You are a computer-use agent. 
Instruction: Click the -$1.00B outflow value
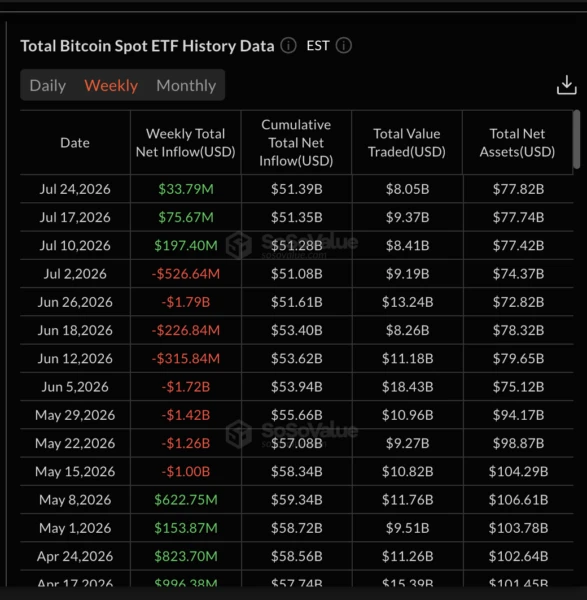pos(186,471)
